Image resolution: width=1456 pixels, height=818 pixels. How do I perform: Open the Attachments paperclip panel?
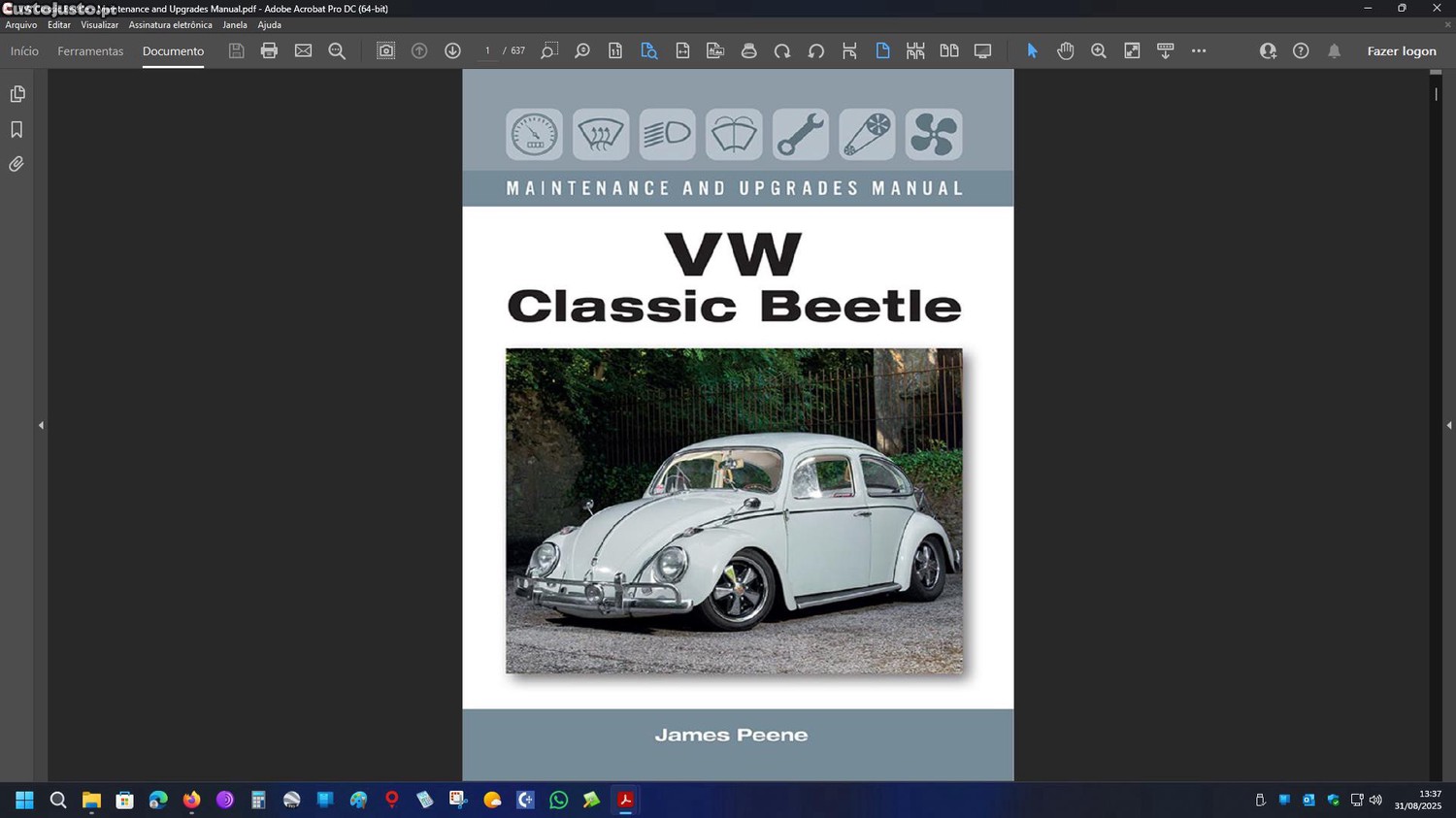point(17,164)
